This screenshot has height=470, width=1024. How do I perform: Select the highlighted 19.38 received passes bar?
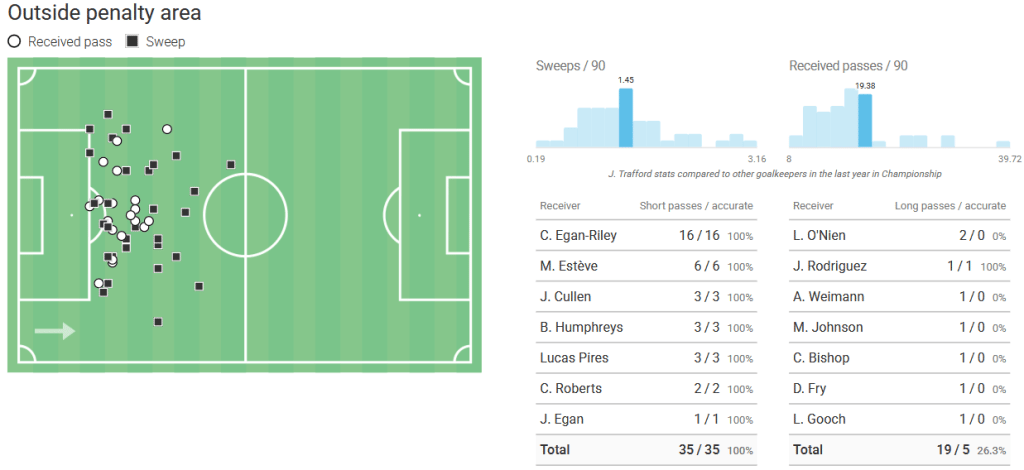(865, 121)
